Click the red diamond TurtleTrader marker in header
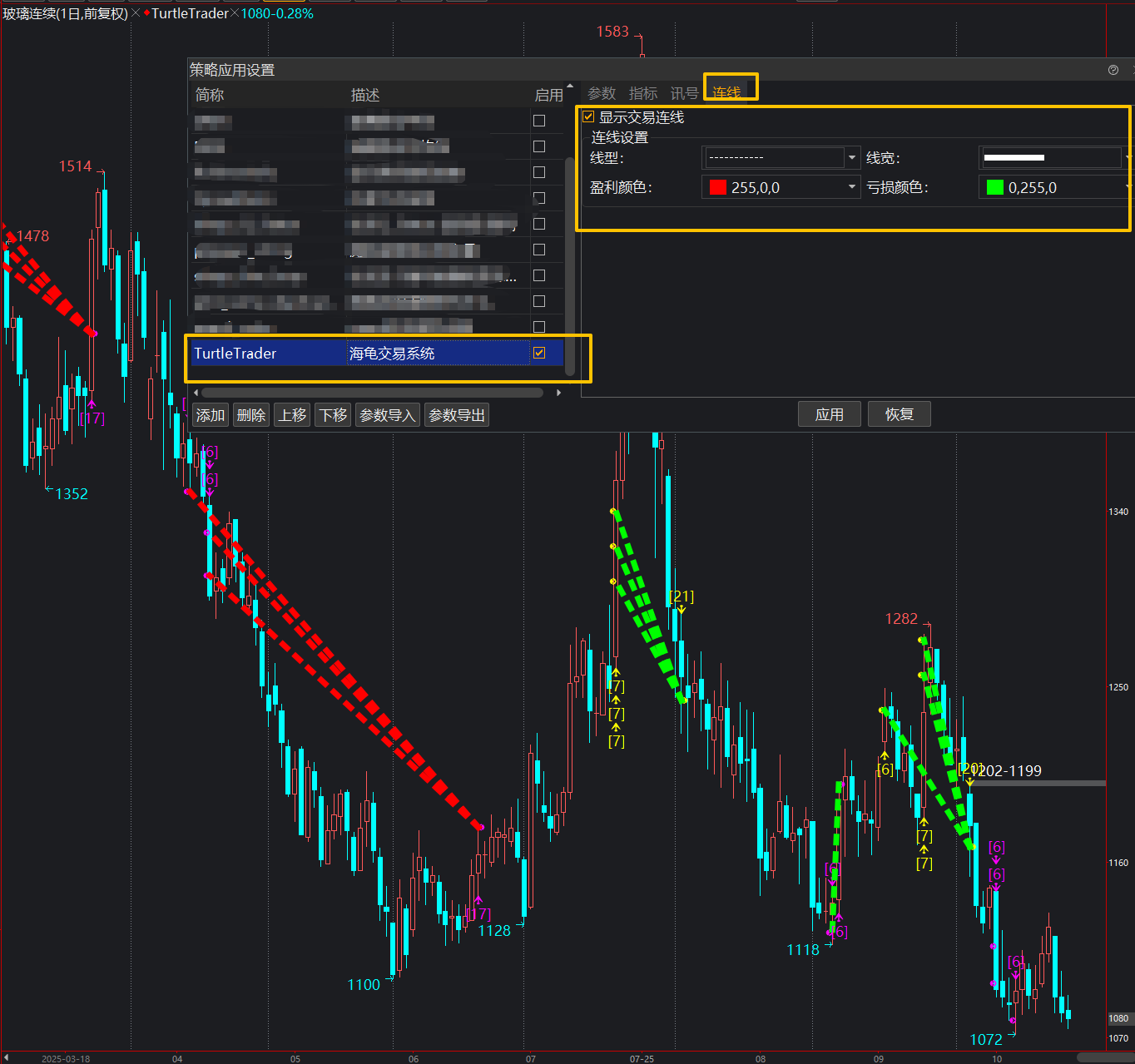1135x1064 pixels. (x=146, y=13)
